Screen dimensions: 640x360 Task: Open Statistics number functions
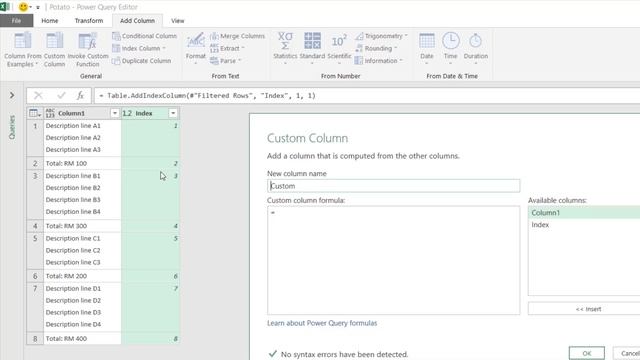285,49
